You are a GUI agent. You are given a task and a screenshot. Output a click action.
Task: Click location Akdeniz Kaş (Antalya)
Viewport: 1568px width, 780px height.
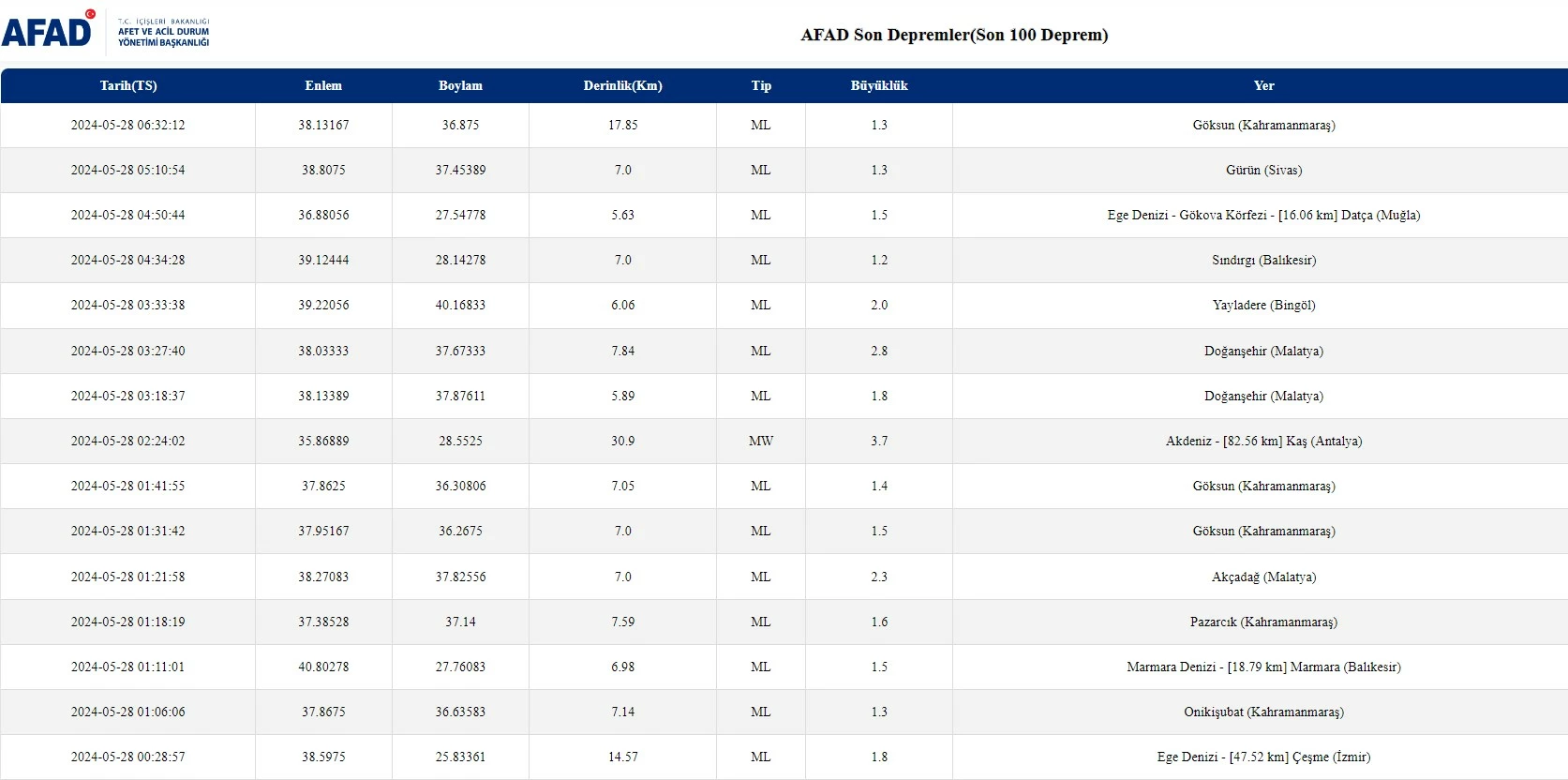click(x=1263, y=441)
